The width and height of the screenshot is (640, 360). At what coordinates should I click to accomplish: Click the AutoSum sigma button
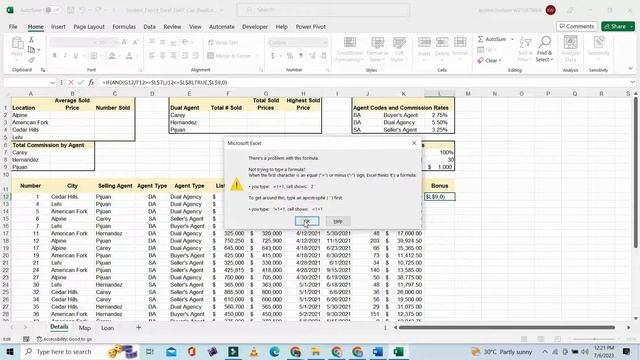point(492,39)
